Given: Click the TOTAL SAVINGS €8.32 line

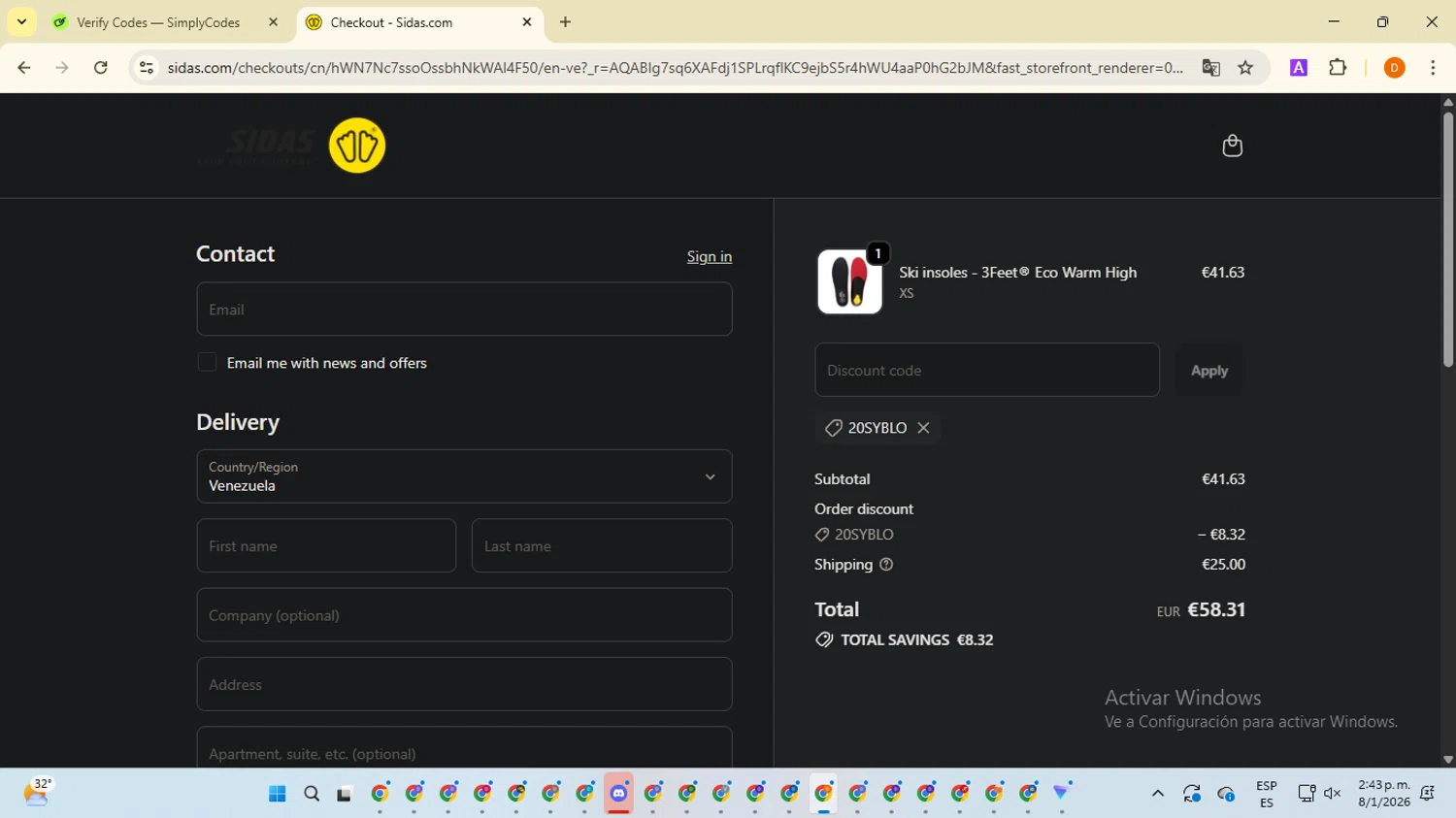Looking at the screenshot, I should coord(904,640).
